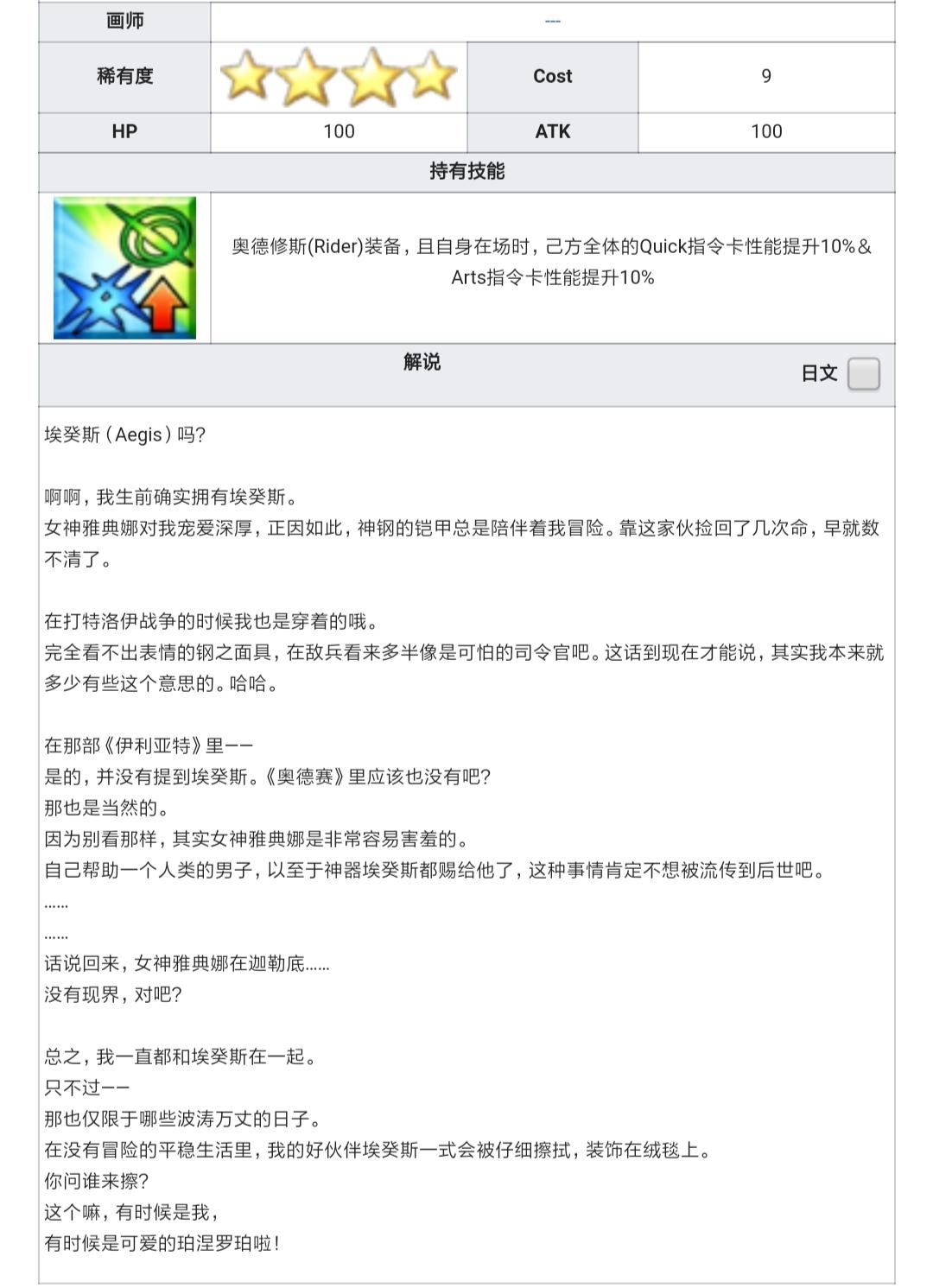This screenshot has width=933, height=1288.
Task: Select the 持有技能 section header
Action: pos(466,172)
